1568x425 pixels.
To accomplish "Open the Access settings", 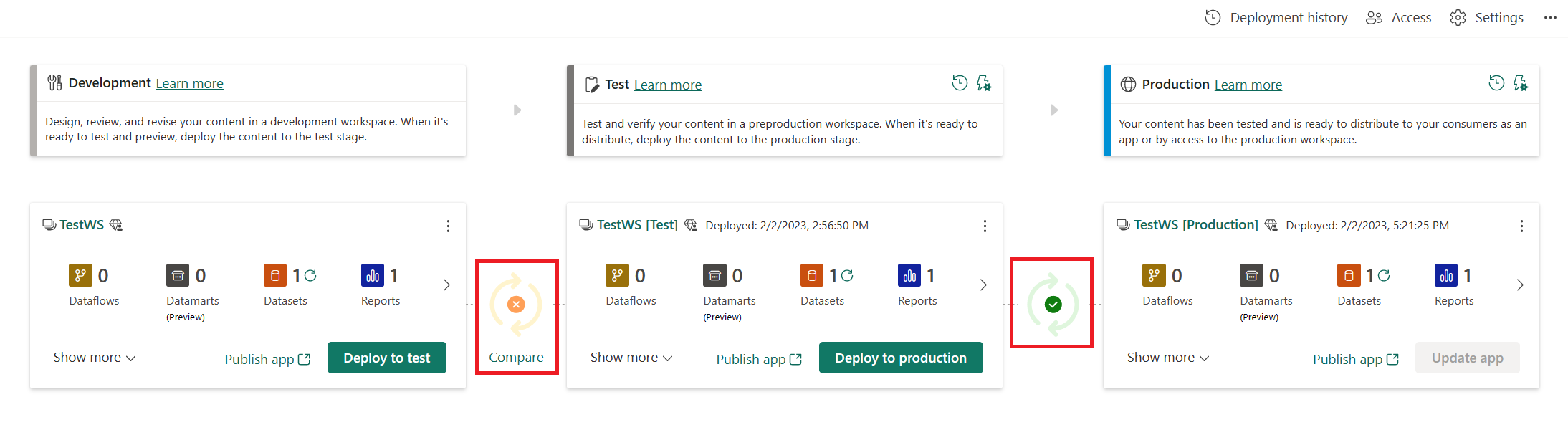I will point(1398,18).
